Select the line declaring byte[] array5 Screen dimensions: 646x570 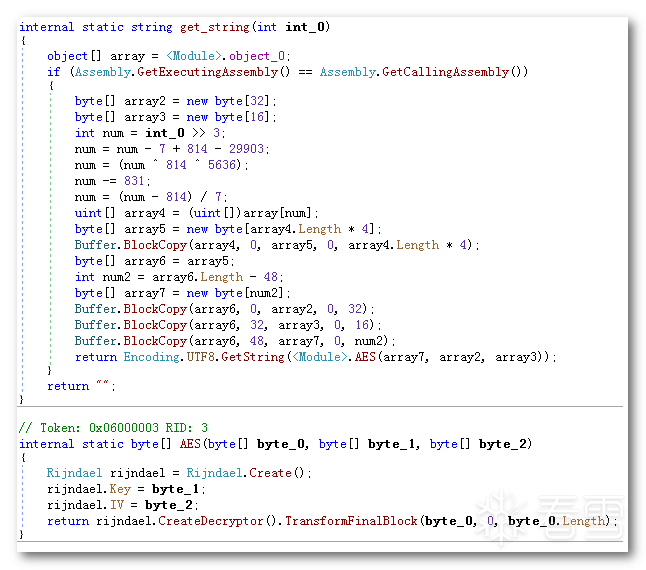(228, 229)
